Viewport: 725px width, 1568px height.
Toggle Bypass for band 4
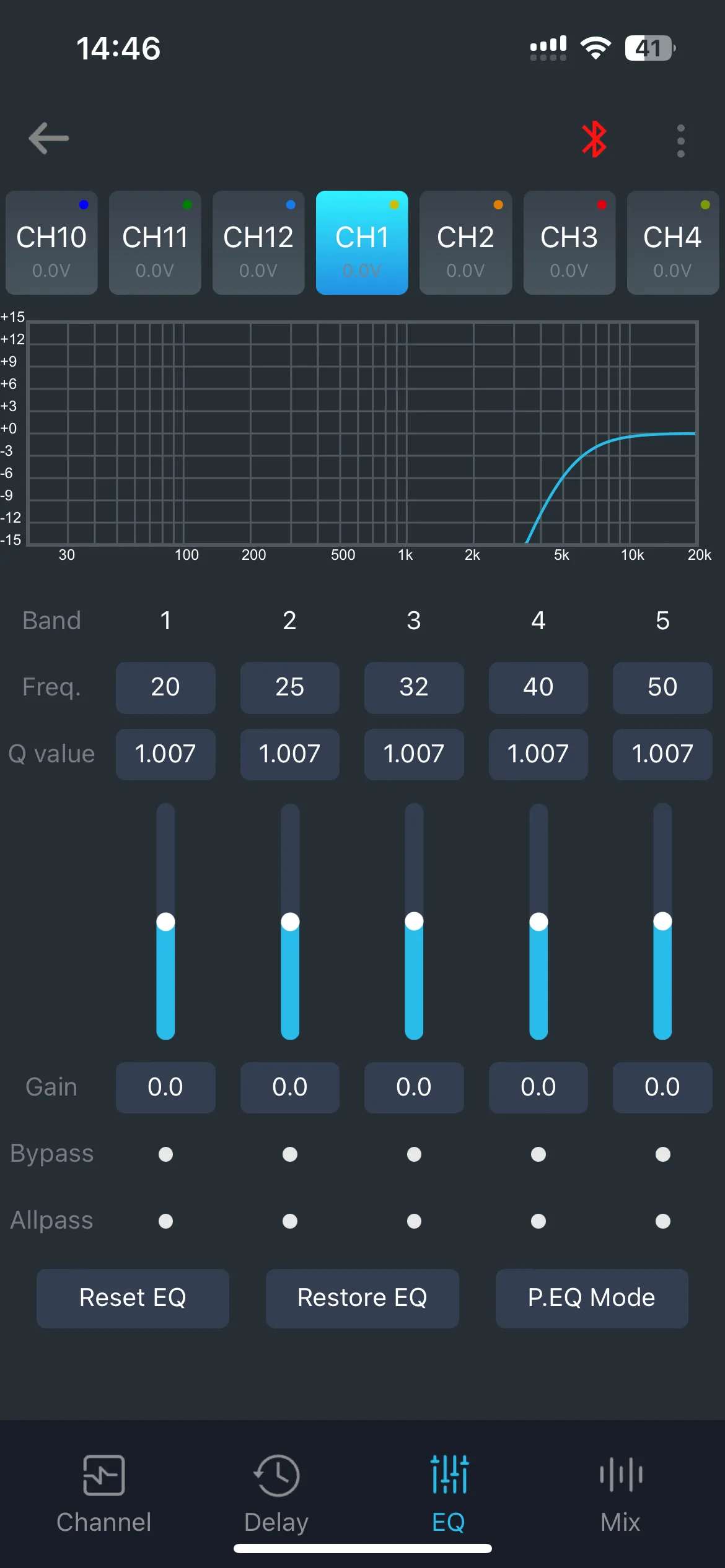click(x=538, y=1154)
